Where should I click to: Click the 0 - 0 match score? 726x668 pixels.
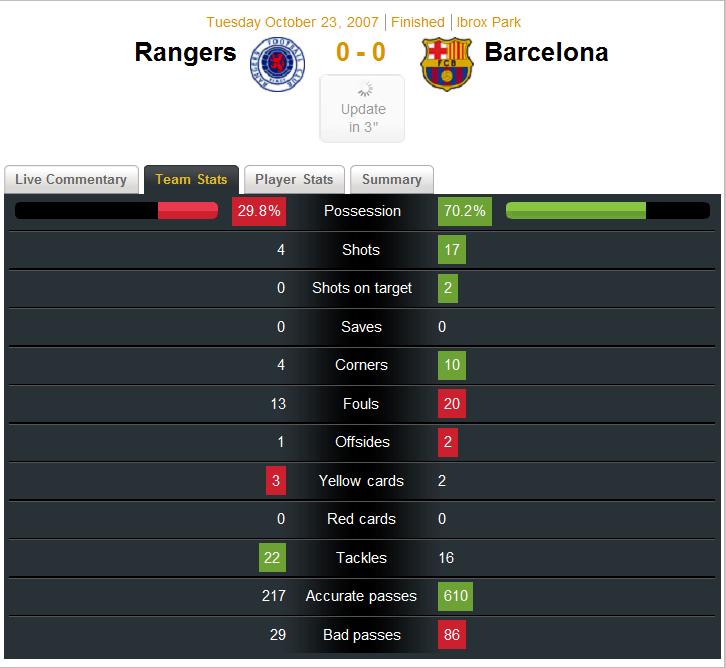361,52
